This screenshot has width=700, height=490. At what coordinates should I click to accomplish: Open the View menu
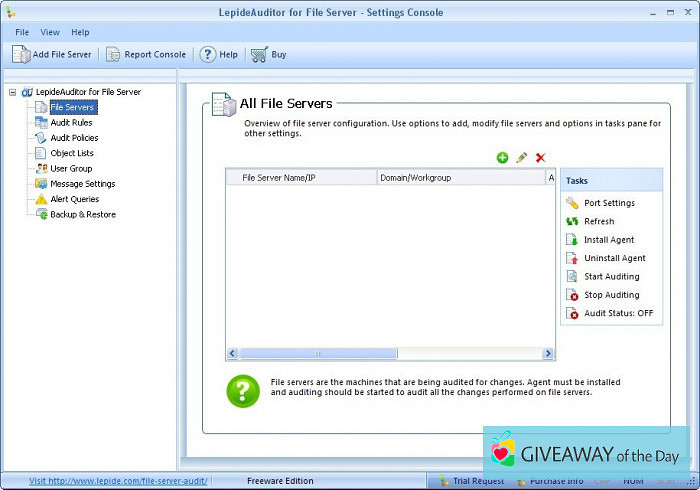[50, 32]
